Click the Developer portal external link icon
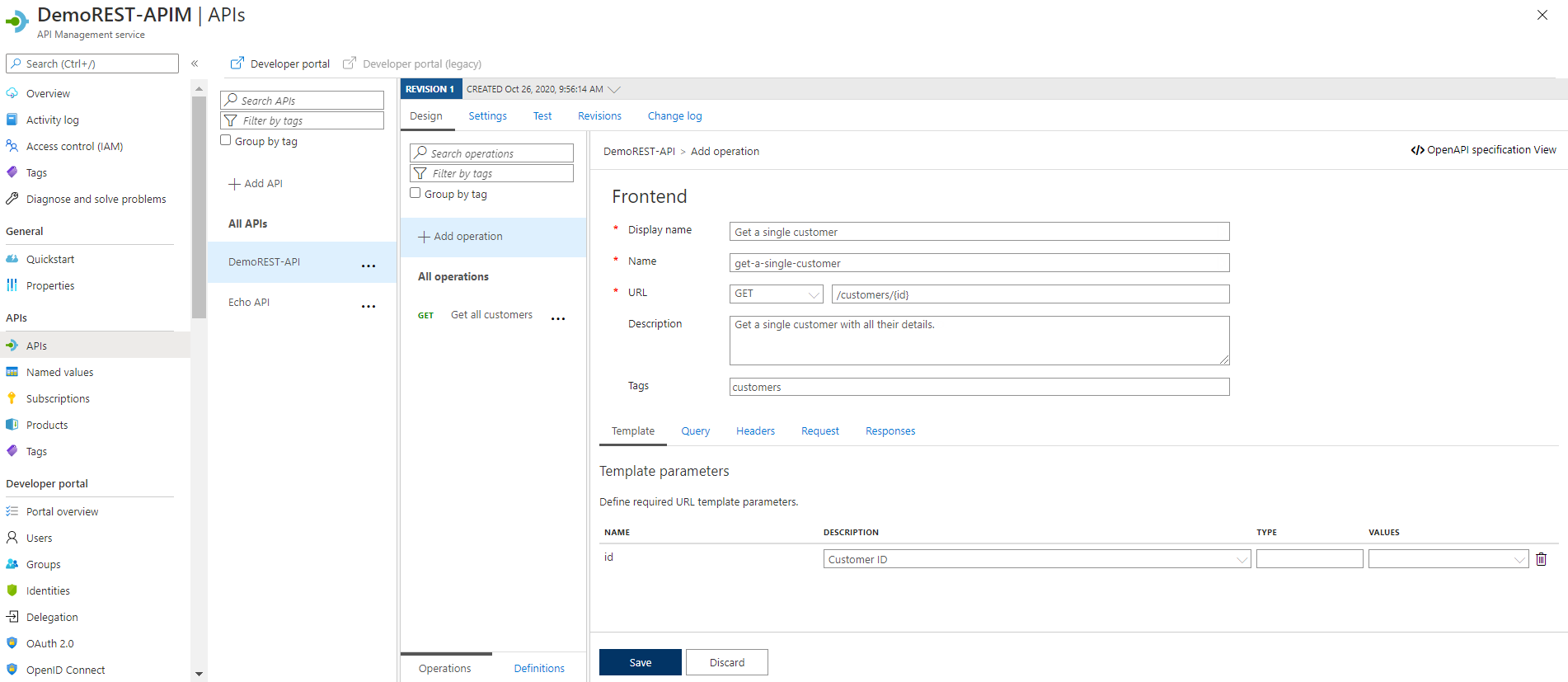The height and width of the screenshot is (682, 1568). click(x=237, y=63)
